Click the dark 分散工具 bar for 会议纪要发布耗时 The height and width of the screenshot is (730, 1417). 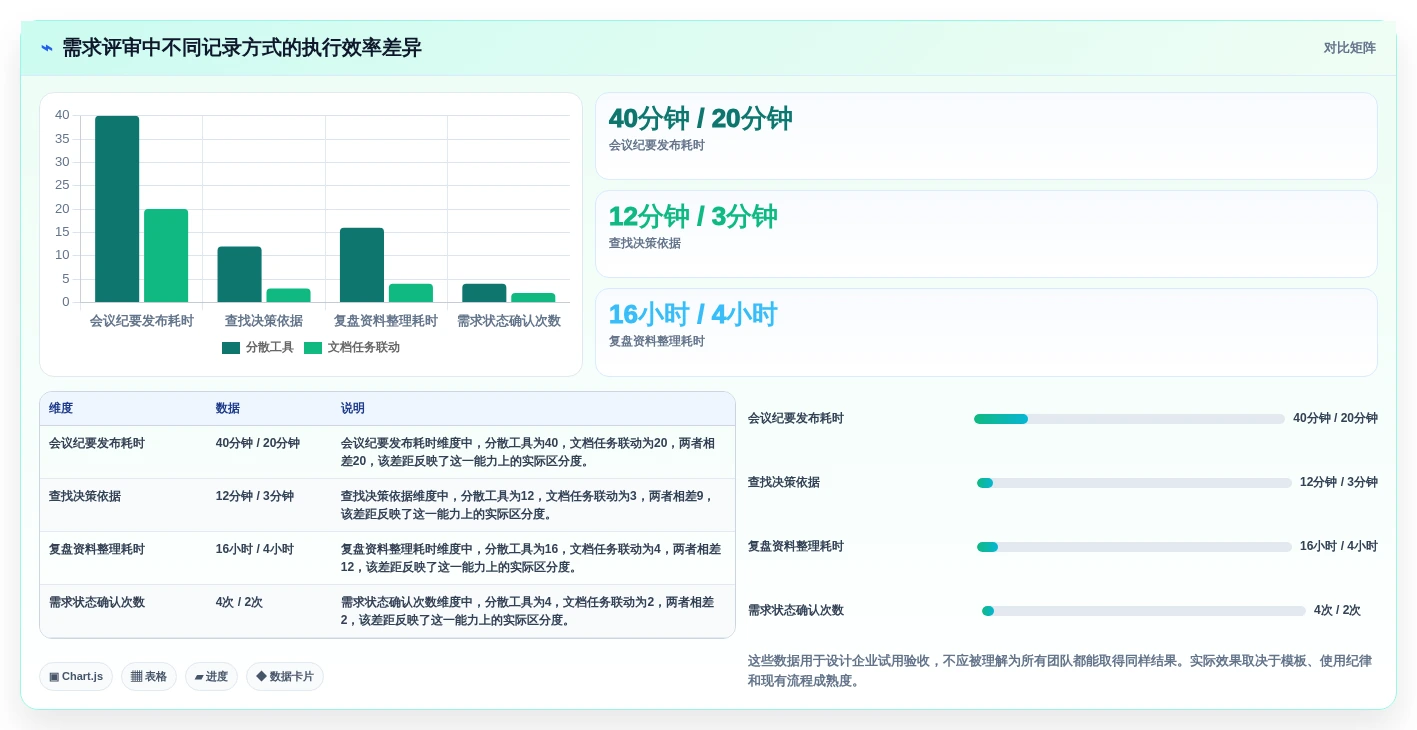(117, 209)
